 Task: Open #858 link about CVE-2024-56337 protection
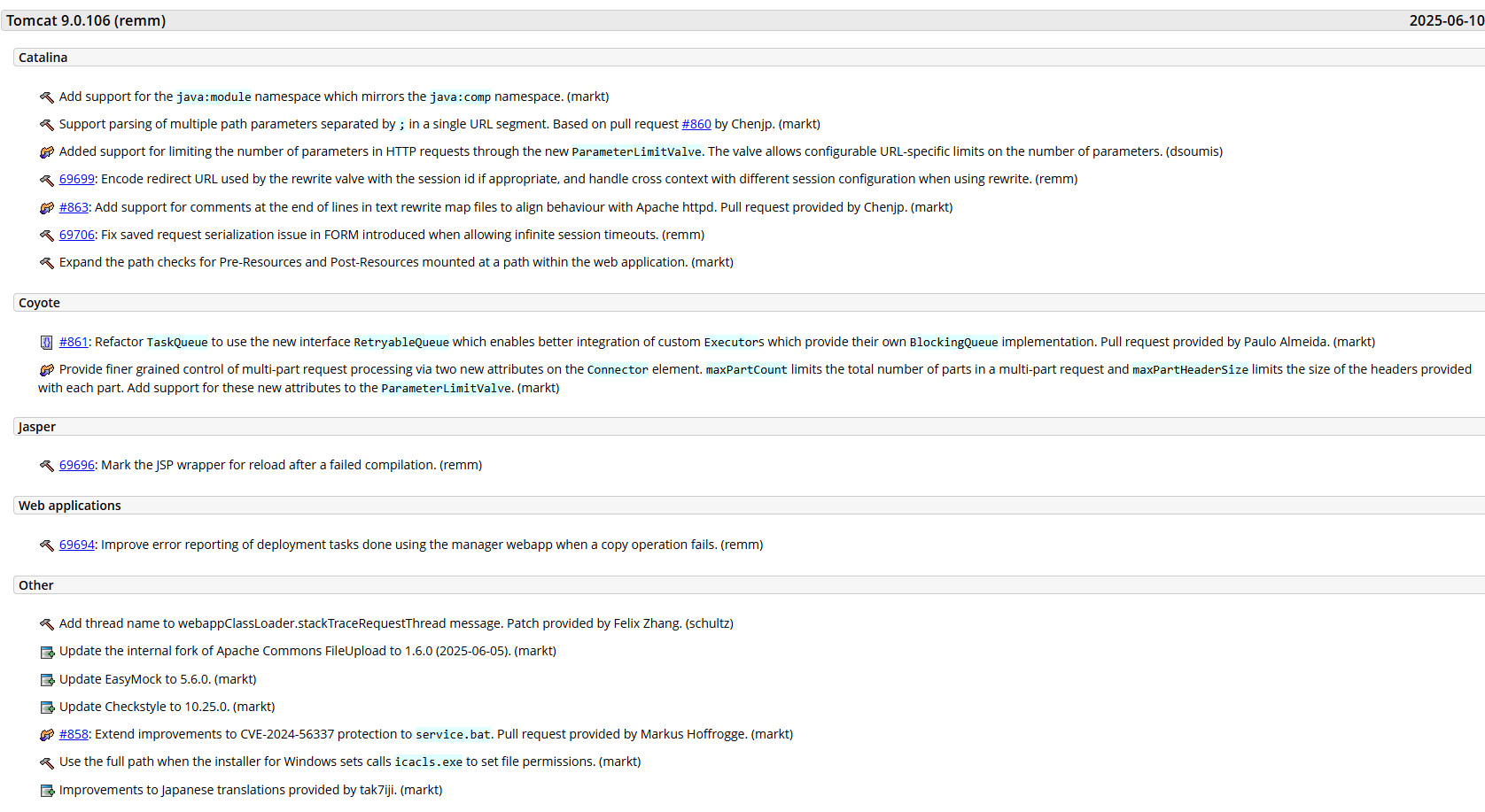coord(74,734)
